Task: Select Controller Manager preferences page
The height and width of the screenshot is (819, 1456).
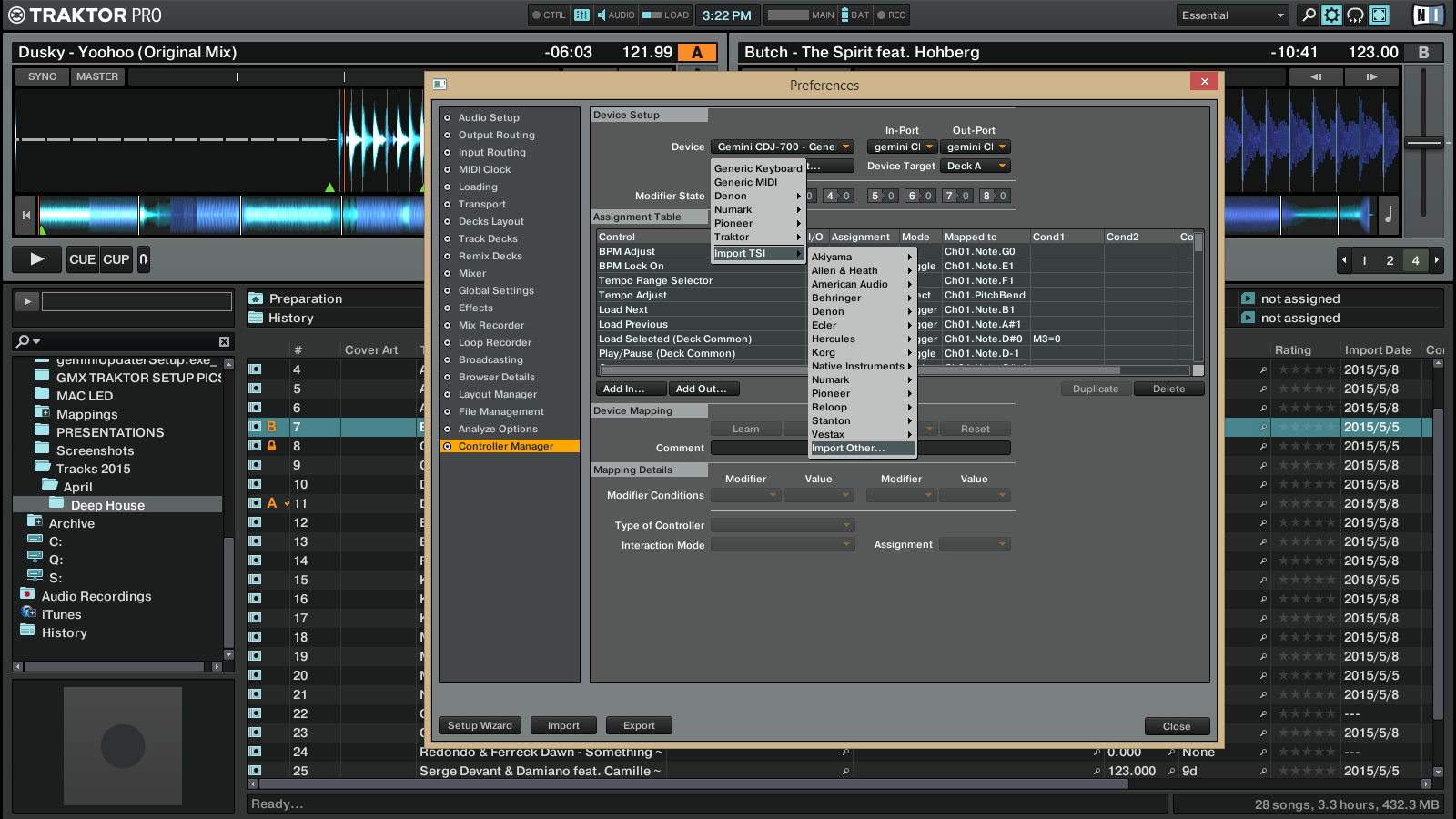Action: coord(510,446)
